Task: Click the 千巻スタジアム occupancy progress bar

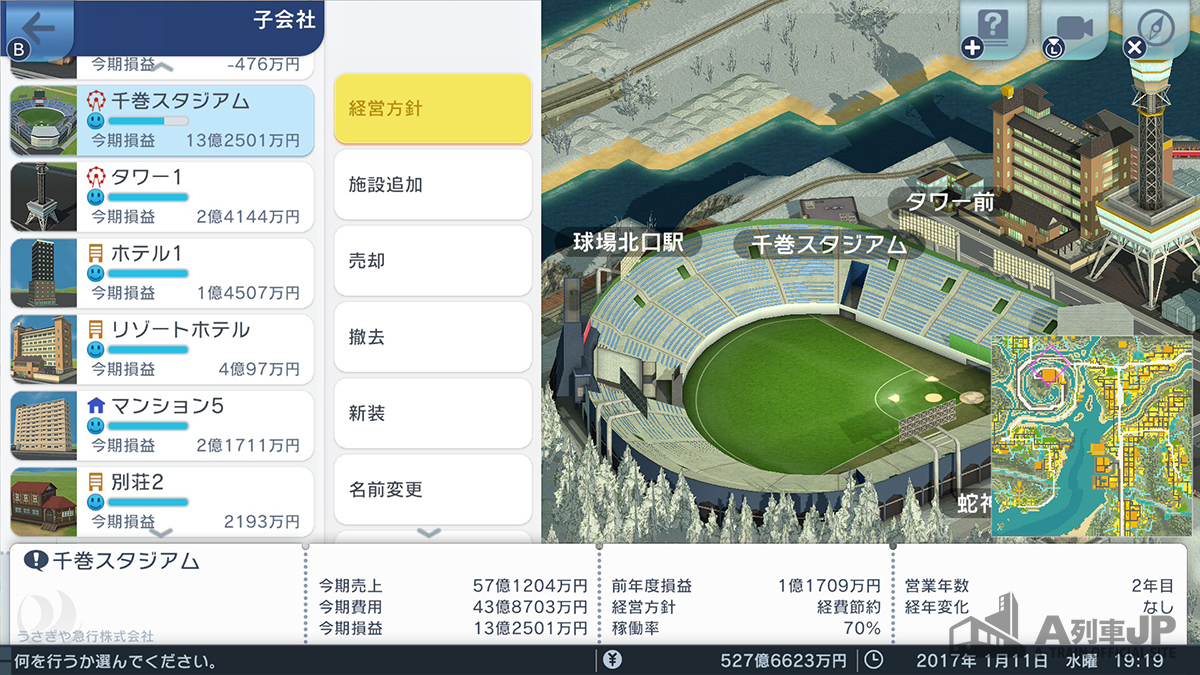Action: click(x=148, y=121)
